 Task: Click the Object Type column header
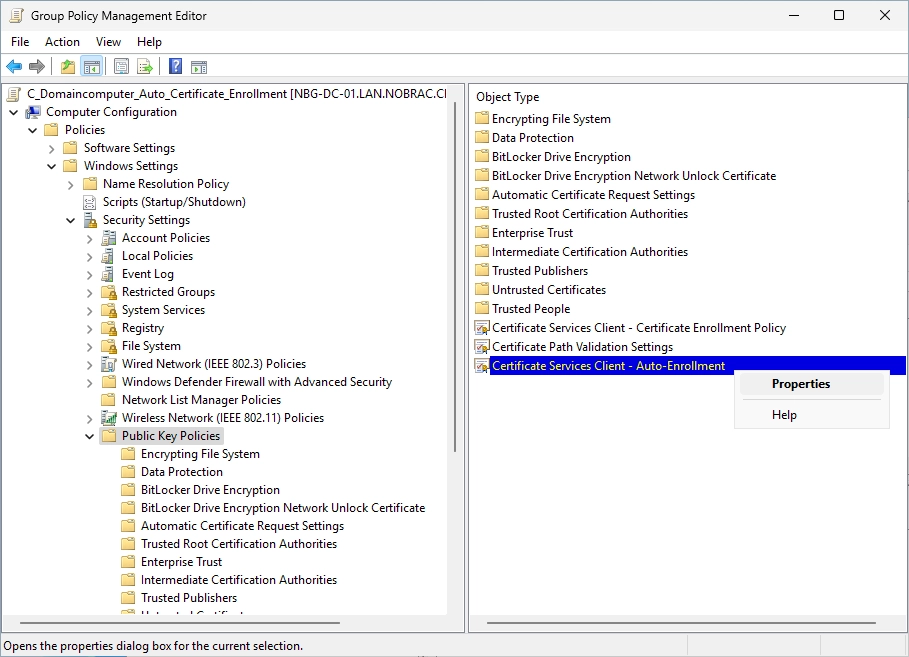click(507, 97)
